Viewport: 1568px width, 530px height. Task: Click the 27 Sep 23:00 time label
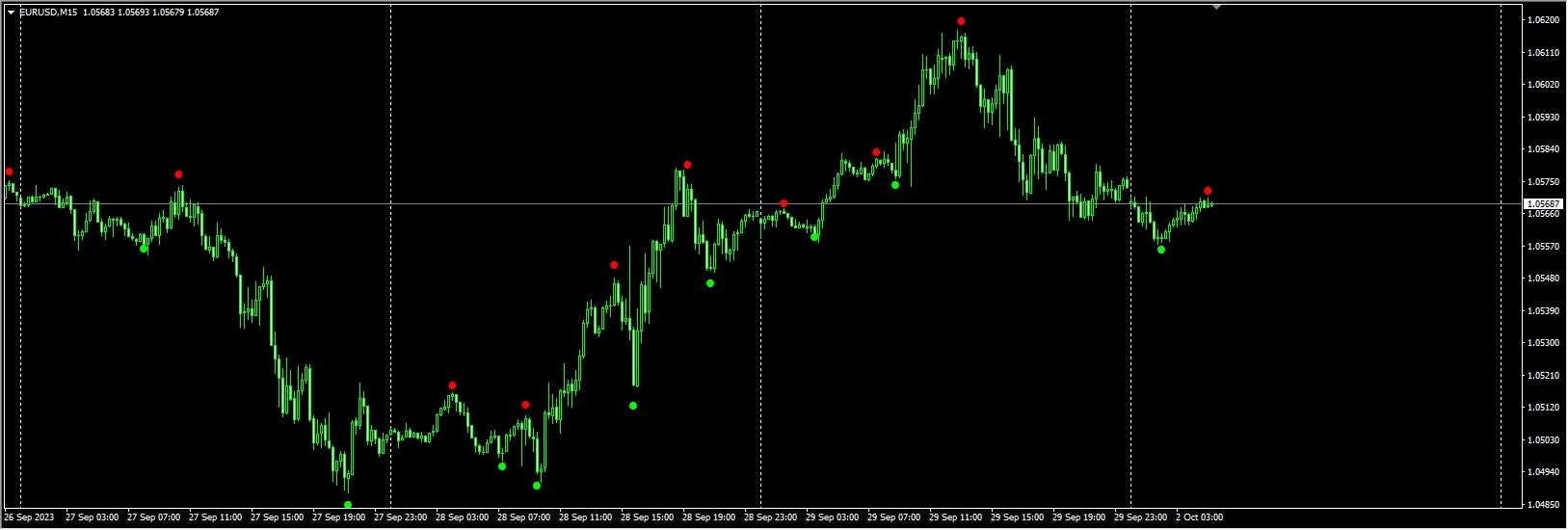pos(400,518)
